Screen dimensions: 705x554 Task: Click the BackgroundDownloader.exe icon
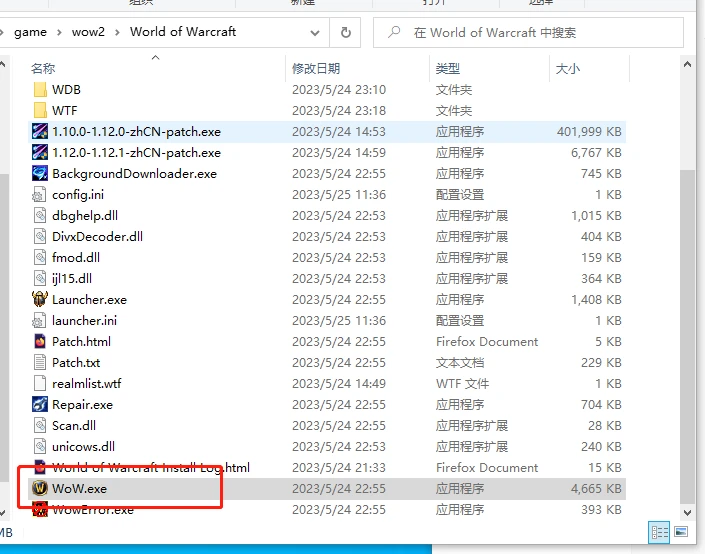(40, 174)
